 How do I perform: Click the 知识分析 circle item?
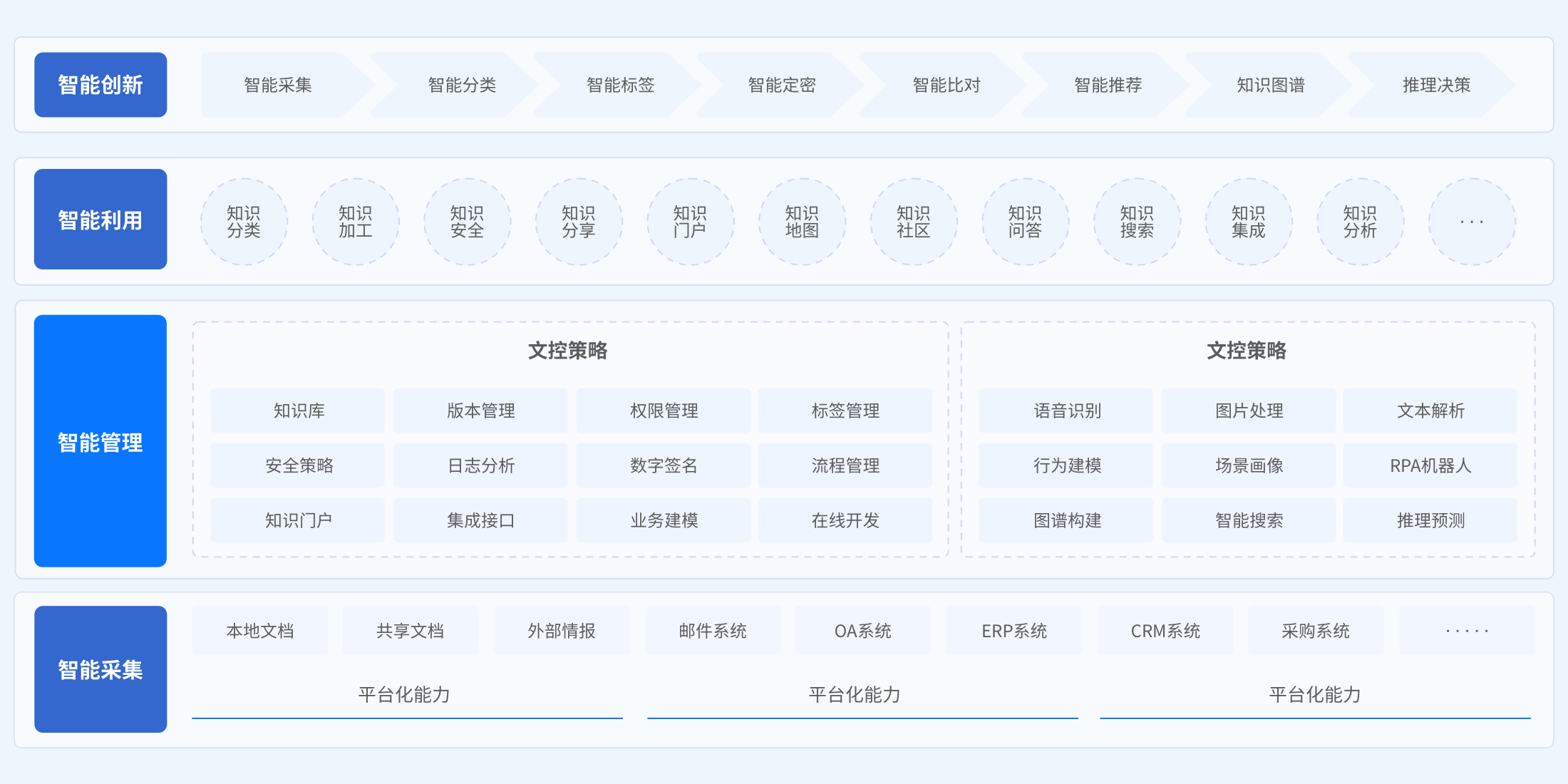pyautogui.click(x=1360, y=222)
